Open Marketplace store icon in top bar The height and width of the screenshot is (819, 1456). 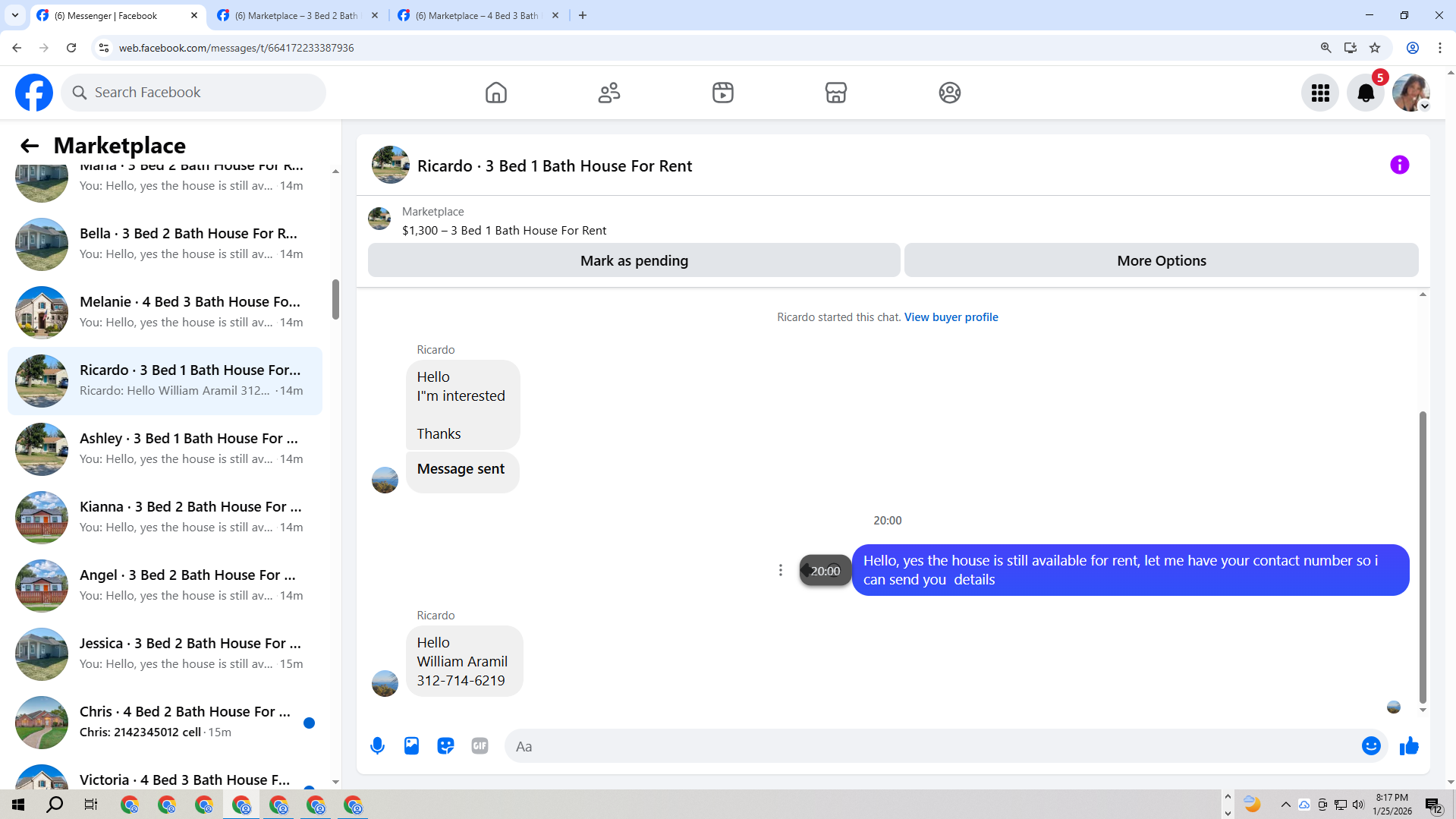836,93
